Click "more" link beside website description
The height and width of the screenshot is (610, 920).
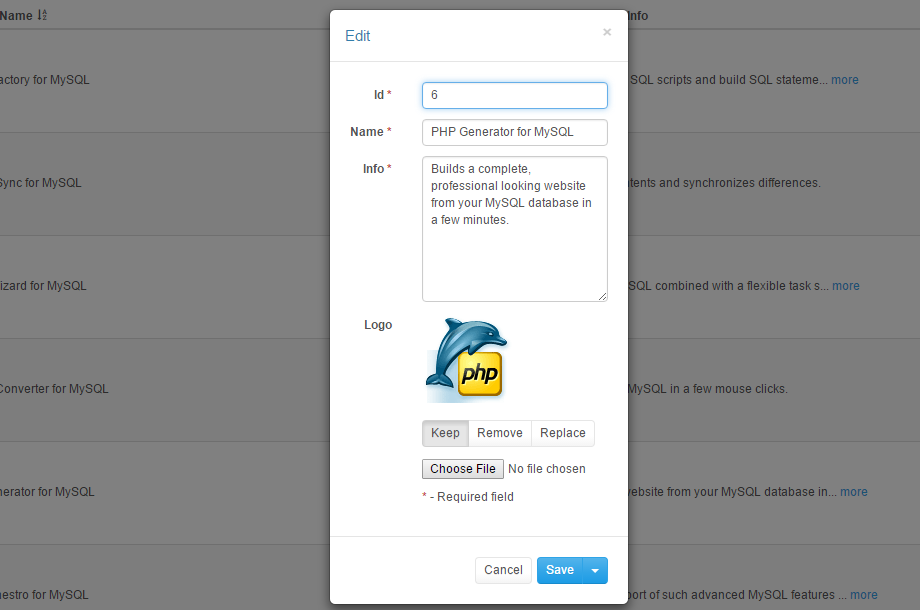pyautogui.click(x=853, y=492)
